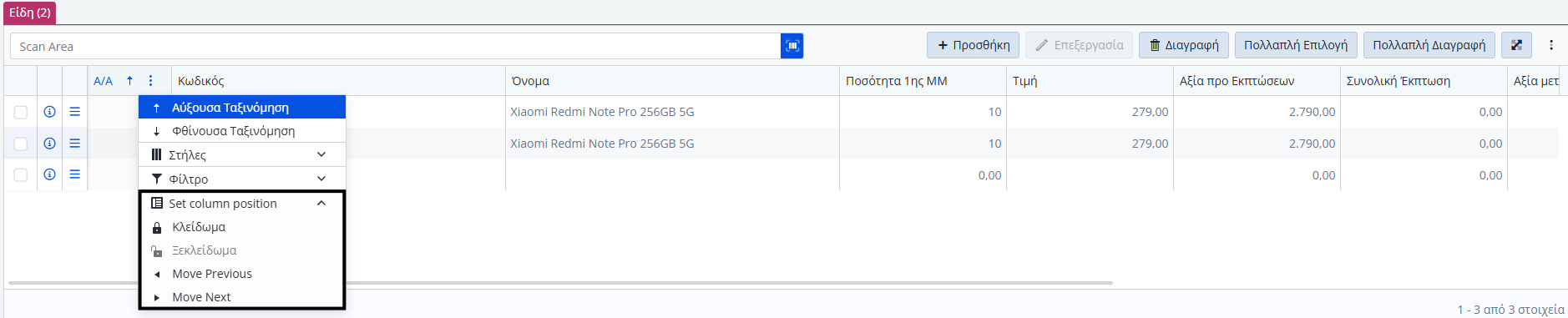Click the barcode scan icon
This screenshot has width=1568, height=318.
click(x=792, y=46)
